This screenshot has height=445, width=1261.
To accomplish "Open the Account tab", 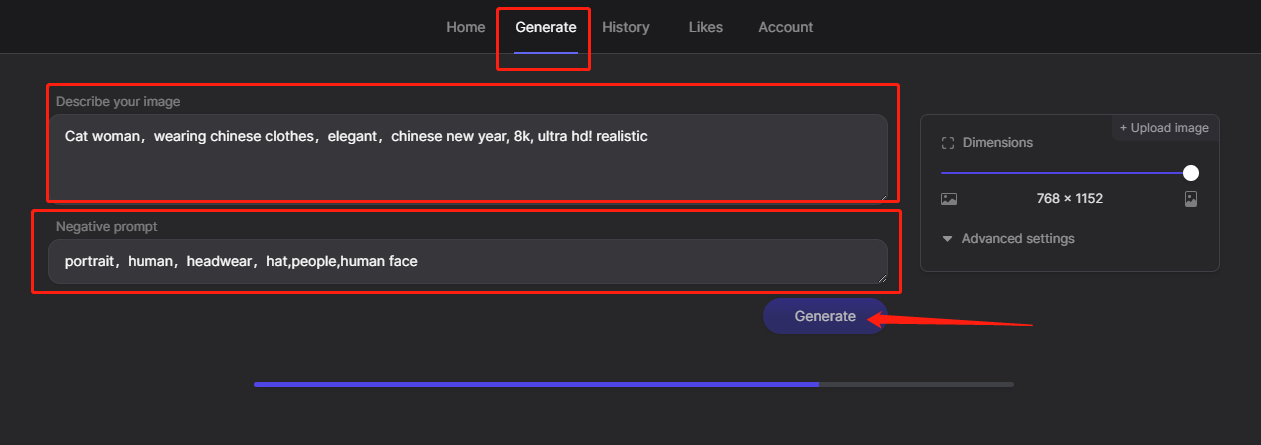I will (785, 27).
